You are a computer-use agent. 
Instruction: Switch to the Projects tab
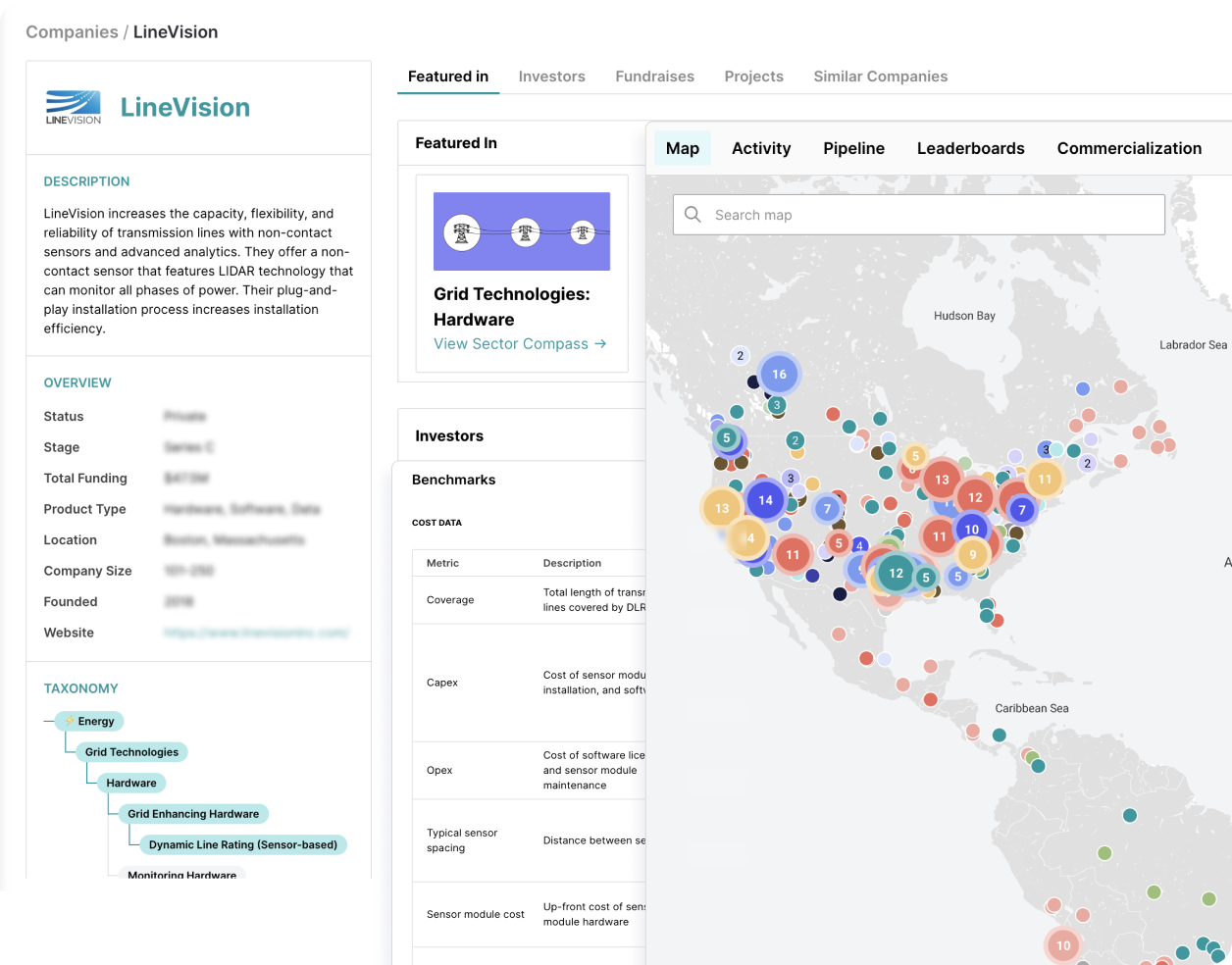(753, 76)
